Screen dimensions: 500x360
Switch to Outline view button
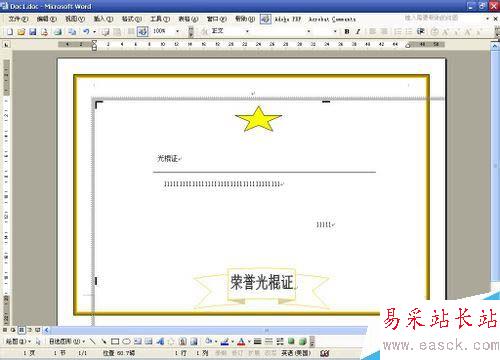29,330
